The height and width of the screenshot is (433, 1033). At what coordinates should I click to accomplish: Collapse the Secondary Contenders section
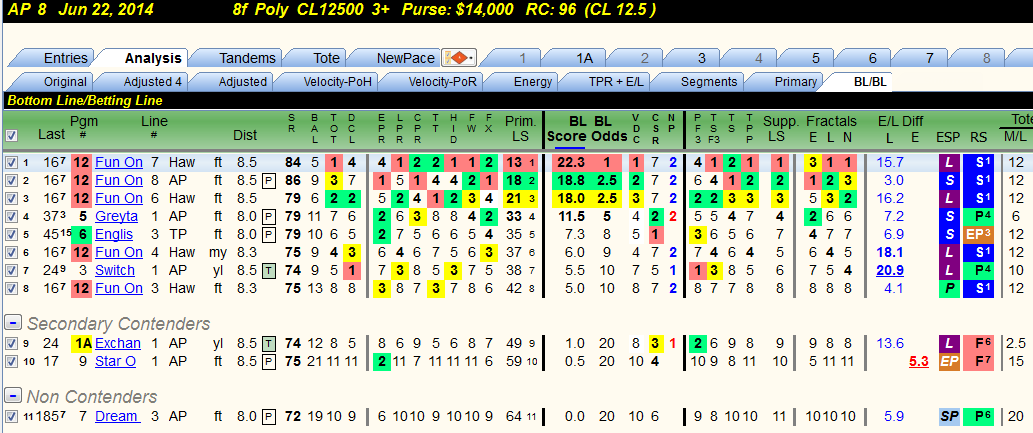13,322
